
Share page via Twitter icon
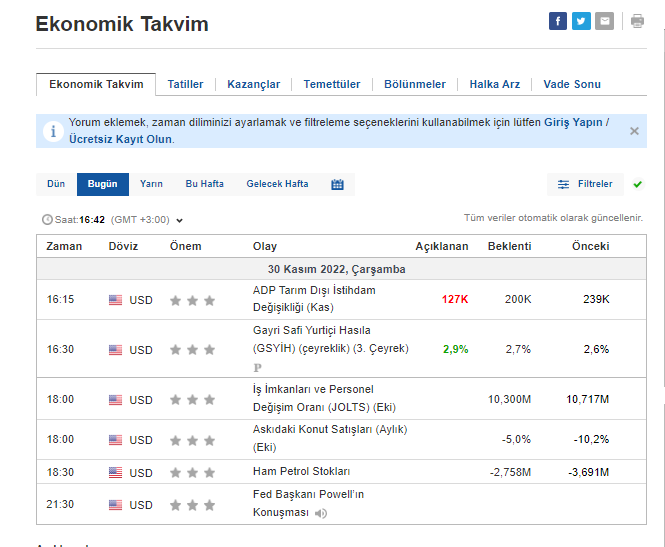(581, 21)
